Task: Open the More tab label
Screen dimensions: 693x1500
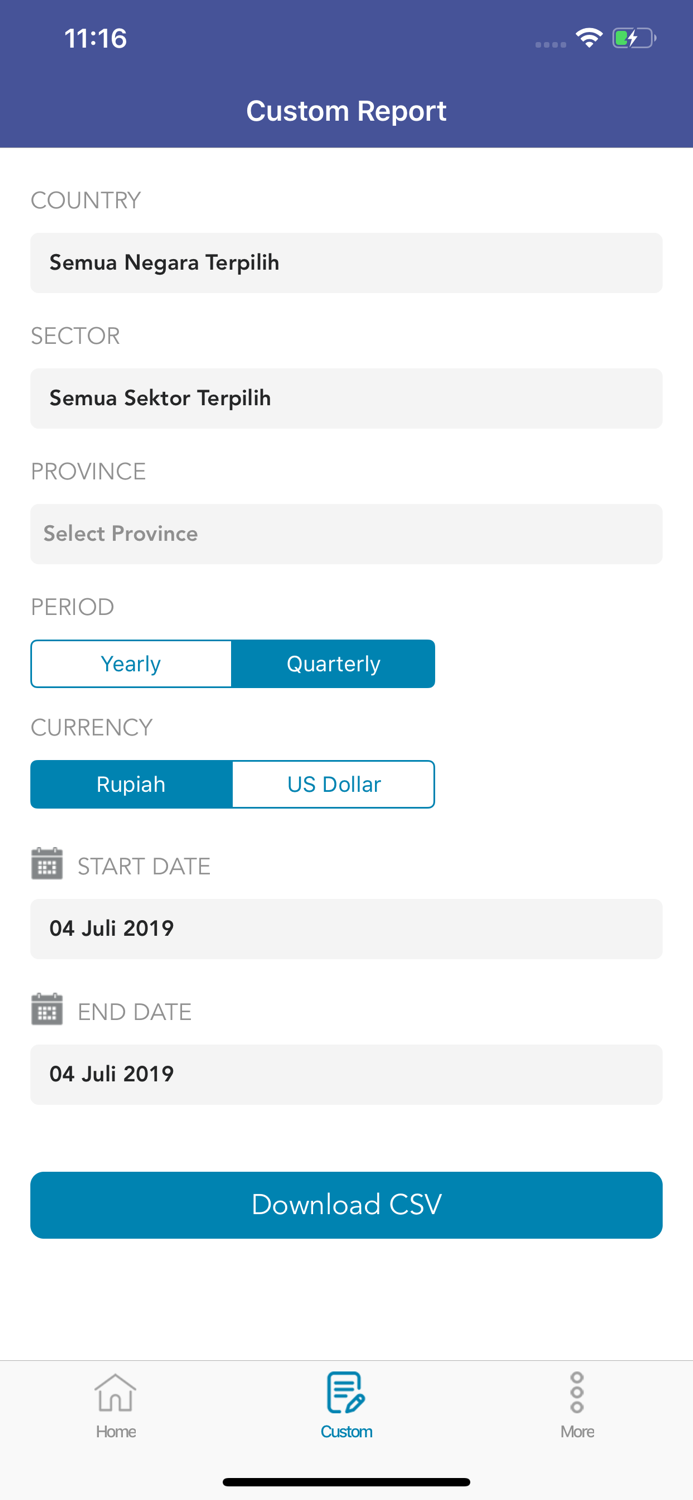Action: (577, 1432)
